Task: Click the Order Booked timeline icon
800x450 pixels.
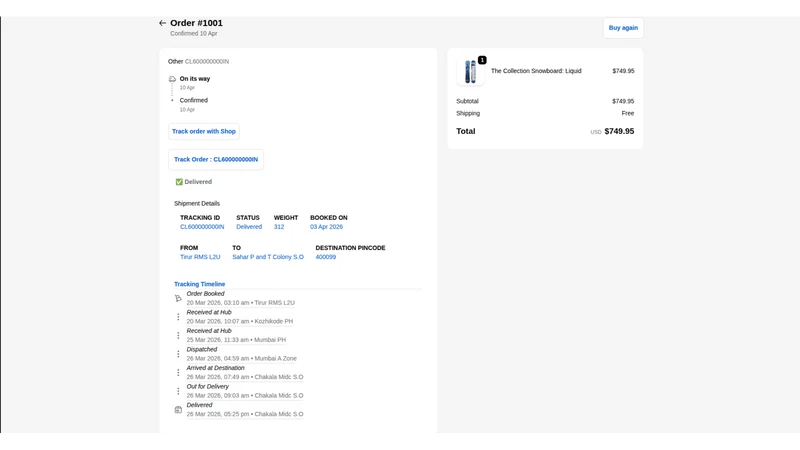Action: pos(178,298)
